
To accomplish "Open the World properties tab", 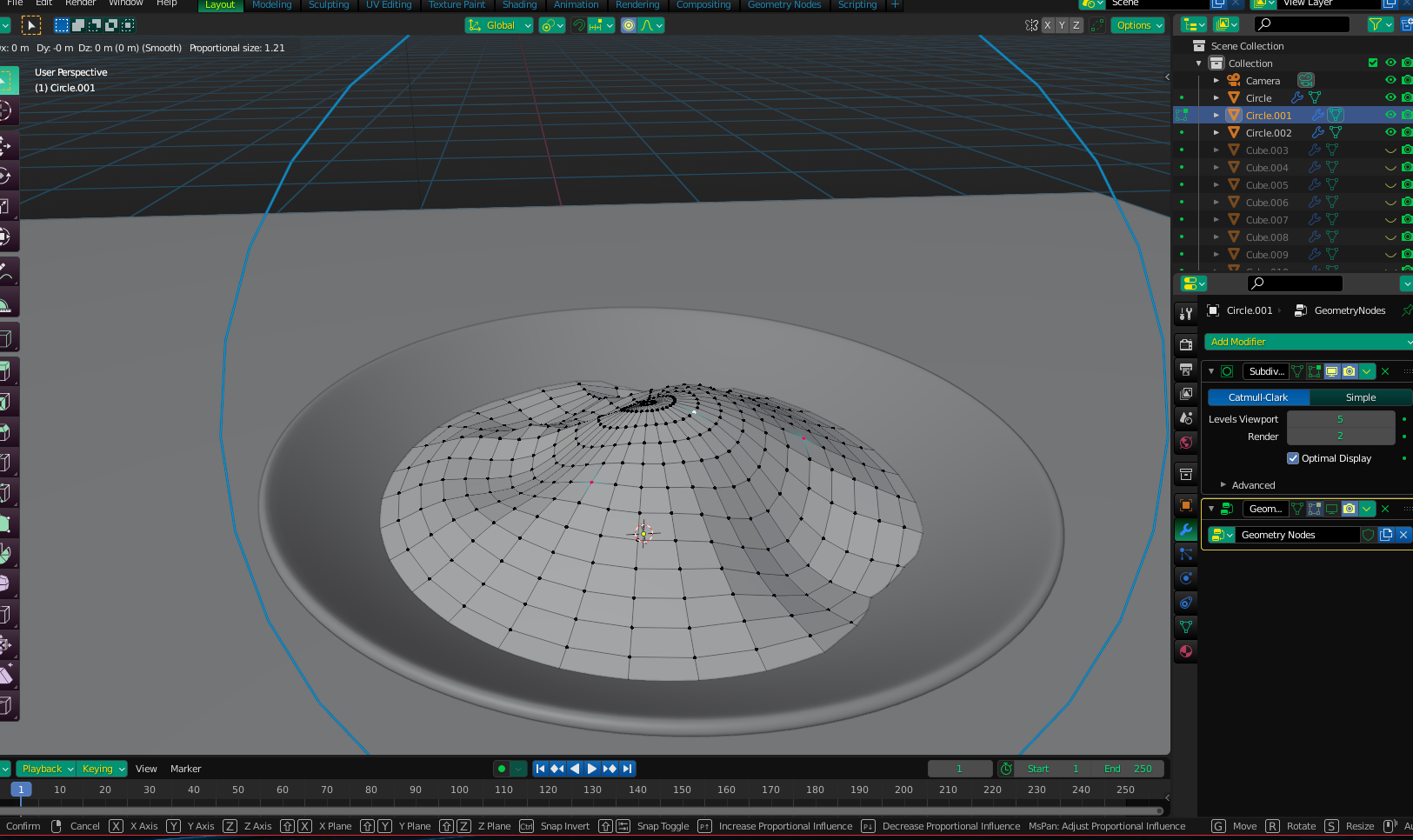I will [1186, 443].
